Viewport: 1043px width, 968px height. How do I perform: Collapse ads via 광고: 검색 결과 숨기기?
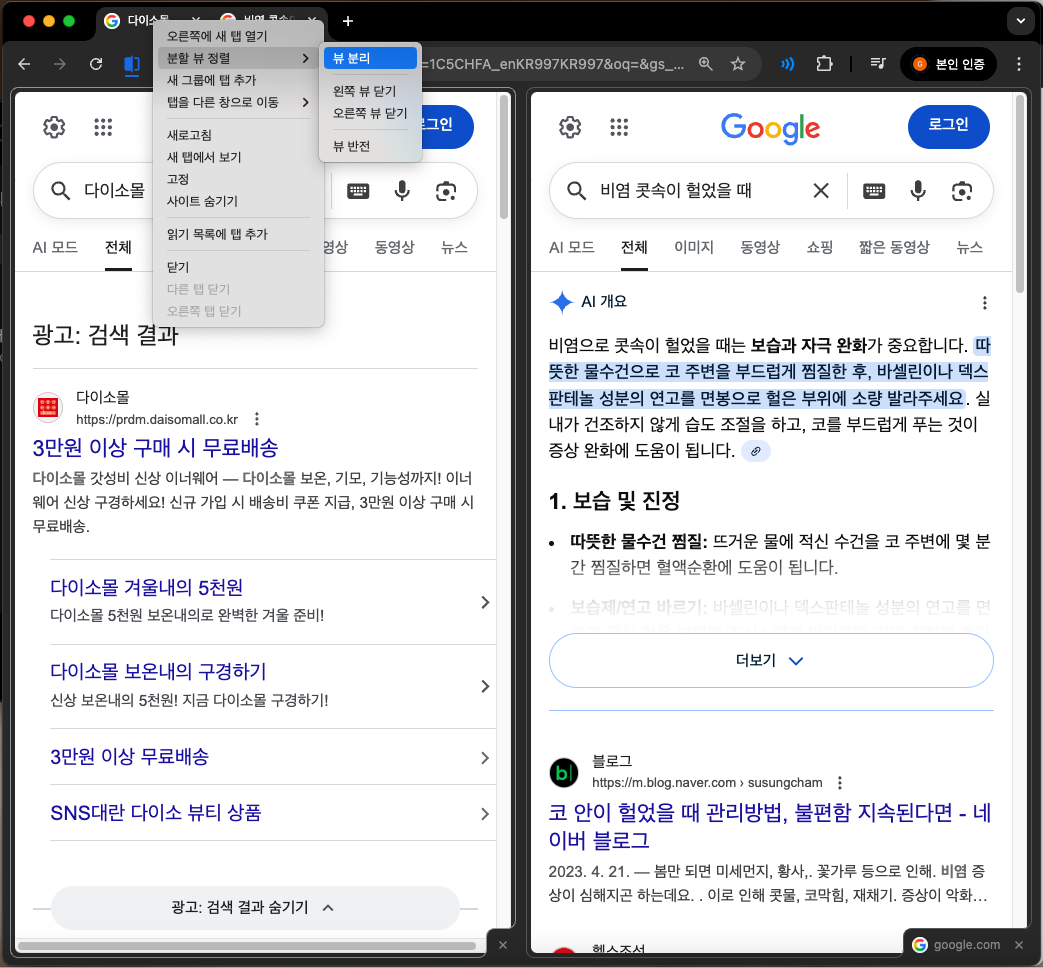pos(254,908)
